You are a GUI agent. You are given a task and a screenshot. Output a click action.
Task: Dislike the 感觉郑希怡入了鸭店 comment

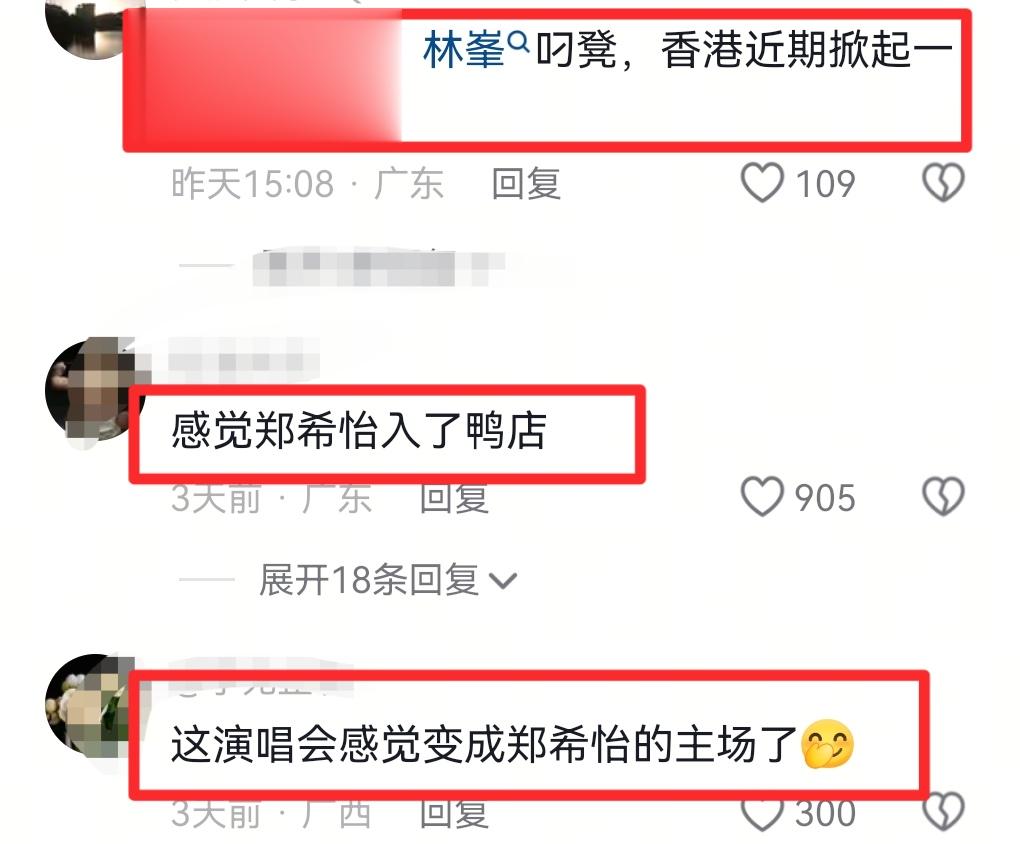pos(943,497)
